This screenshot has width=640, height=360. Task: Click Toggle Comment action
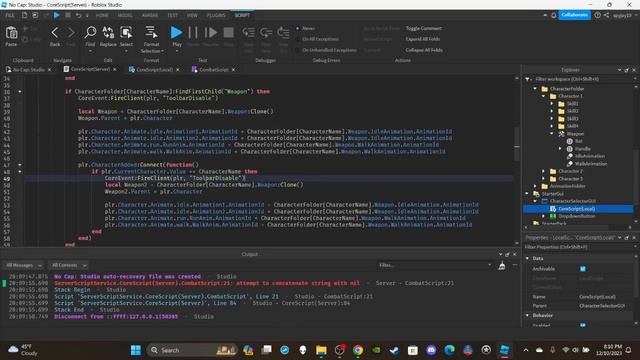(424, 28)
